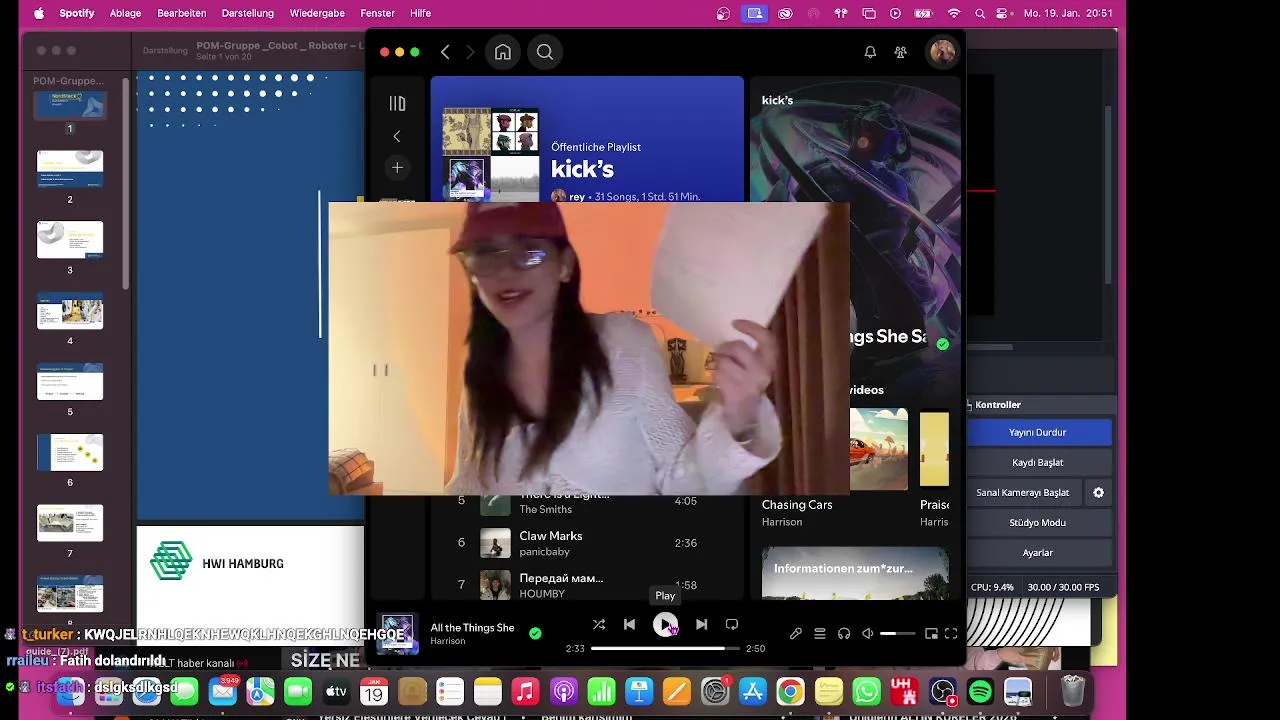Click Yayını Durdur in OBS controls
The height and width of the screenshot is (720, 1280).
pos(1038,432)
